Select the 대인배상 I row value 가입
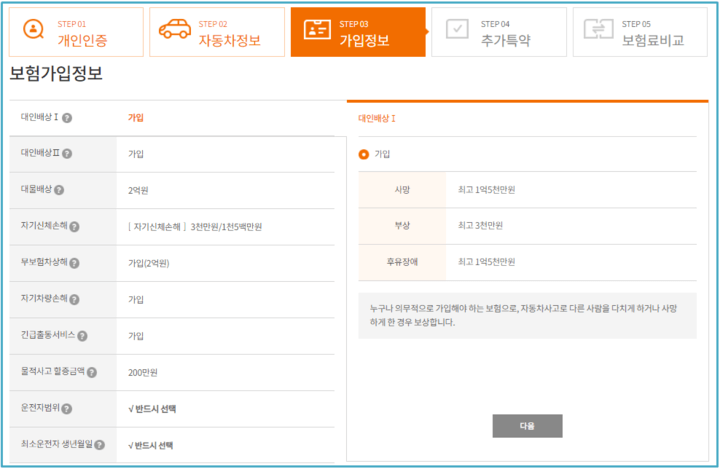This screenshot has width=720, height=469. [x=136, y=118]
